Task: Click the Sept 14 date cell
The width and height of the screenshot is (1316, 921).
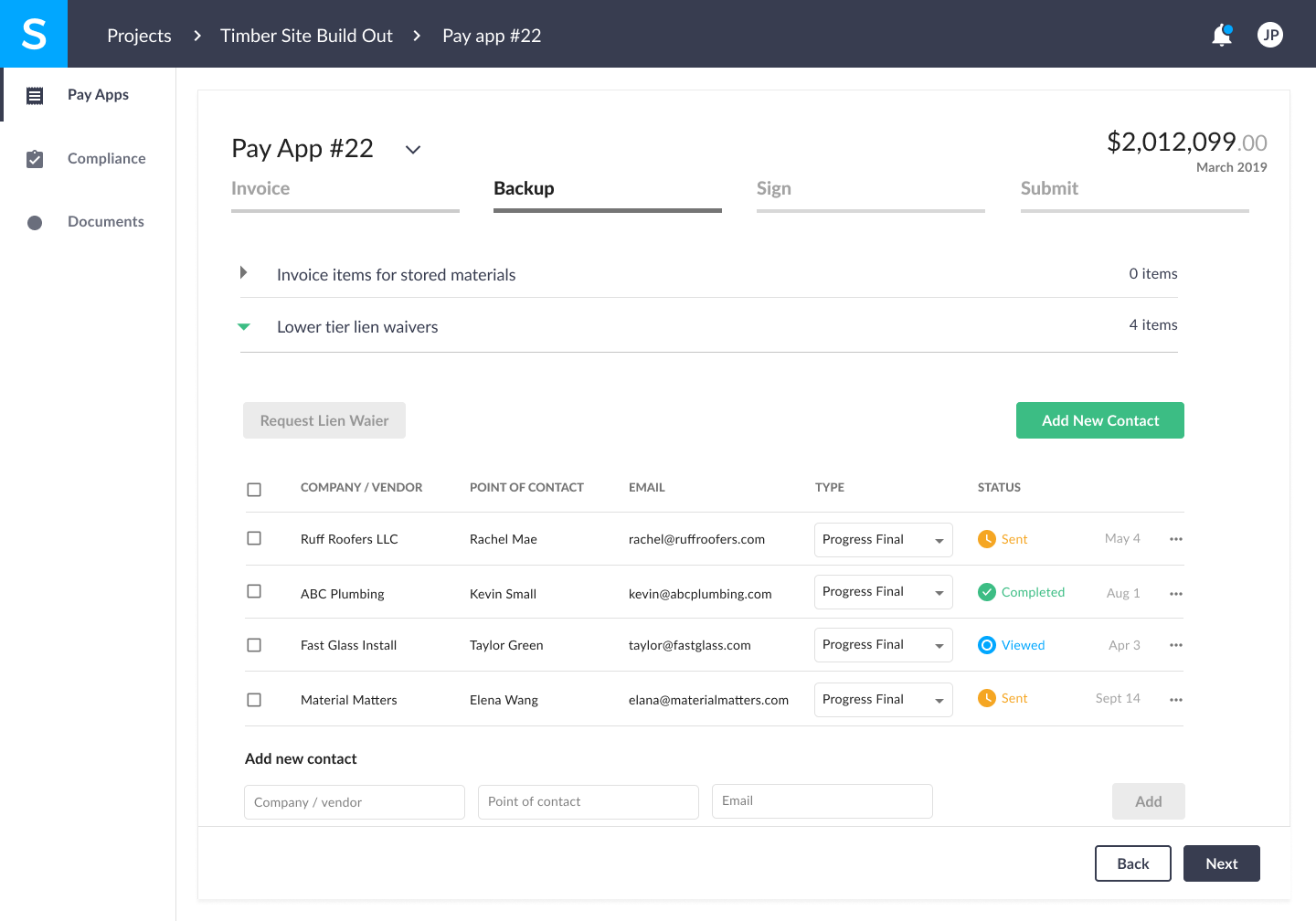Action: pyautogui.click(x=1118, y=698)
